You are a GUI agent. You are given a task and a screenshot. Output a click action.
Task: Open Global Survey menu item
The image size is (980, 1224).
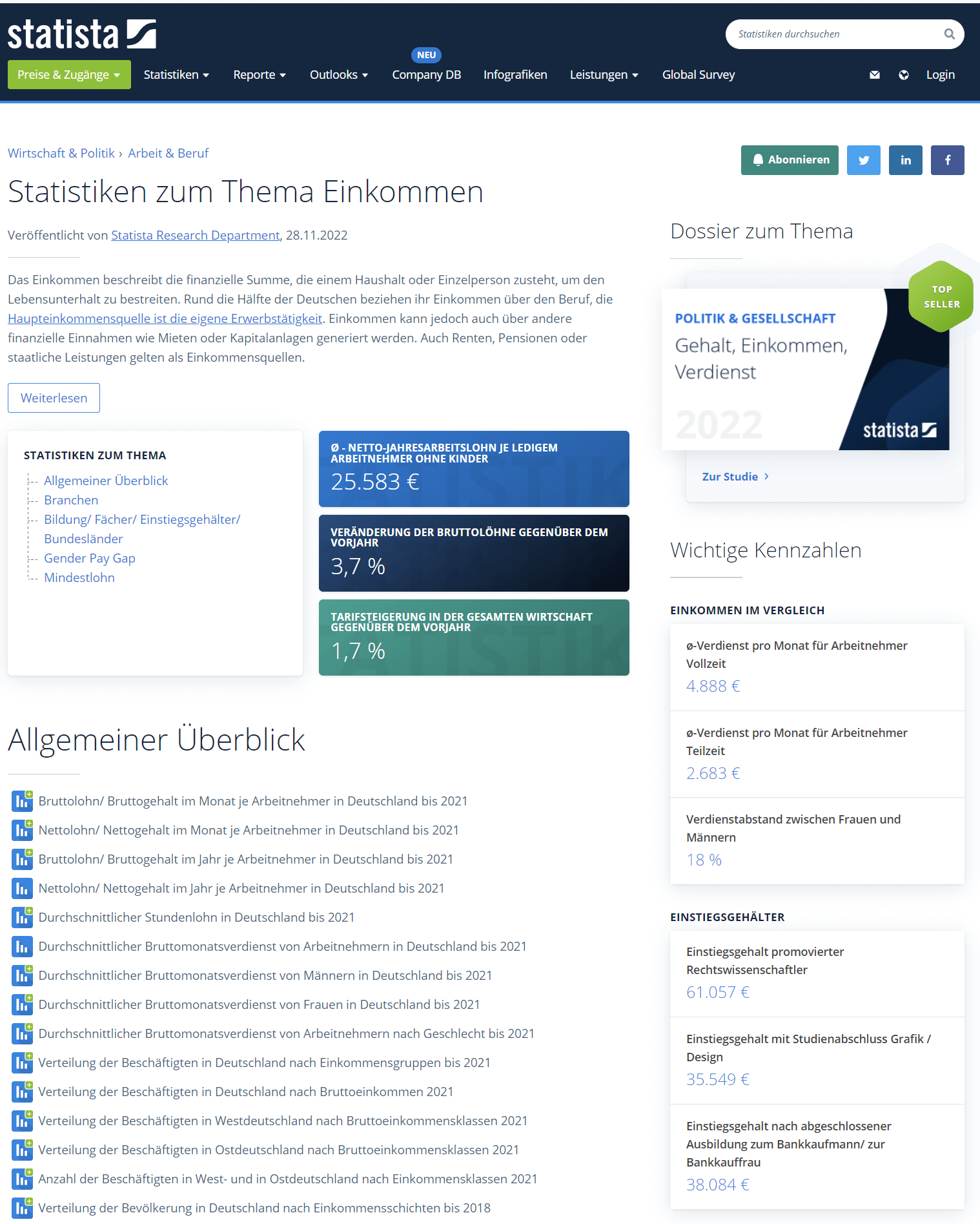[699, 75]
